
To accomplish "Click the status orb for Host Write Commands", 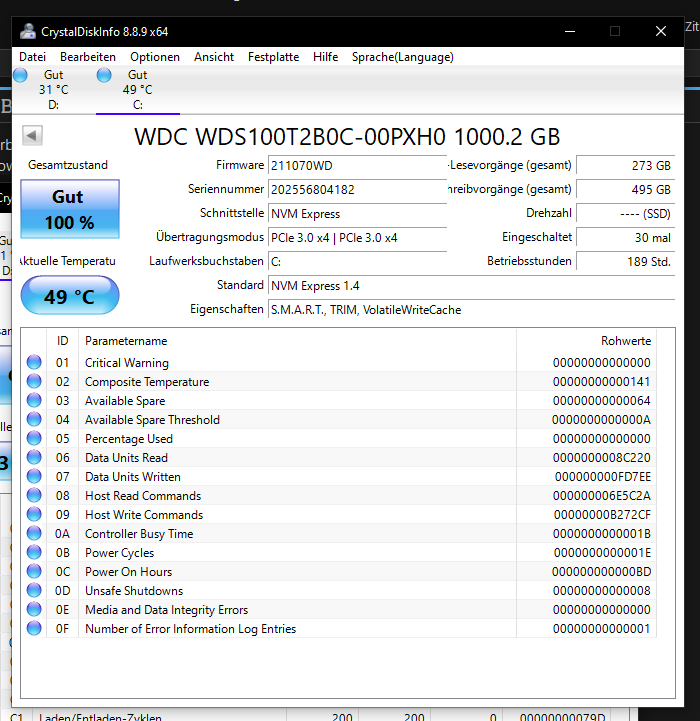I will 34,515.
